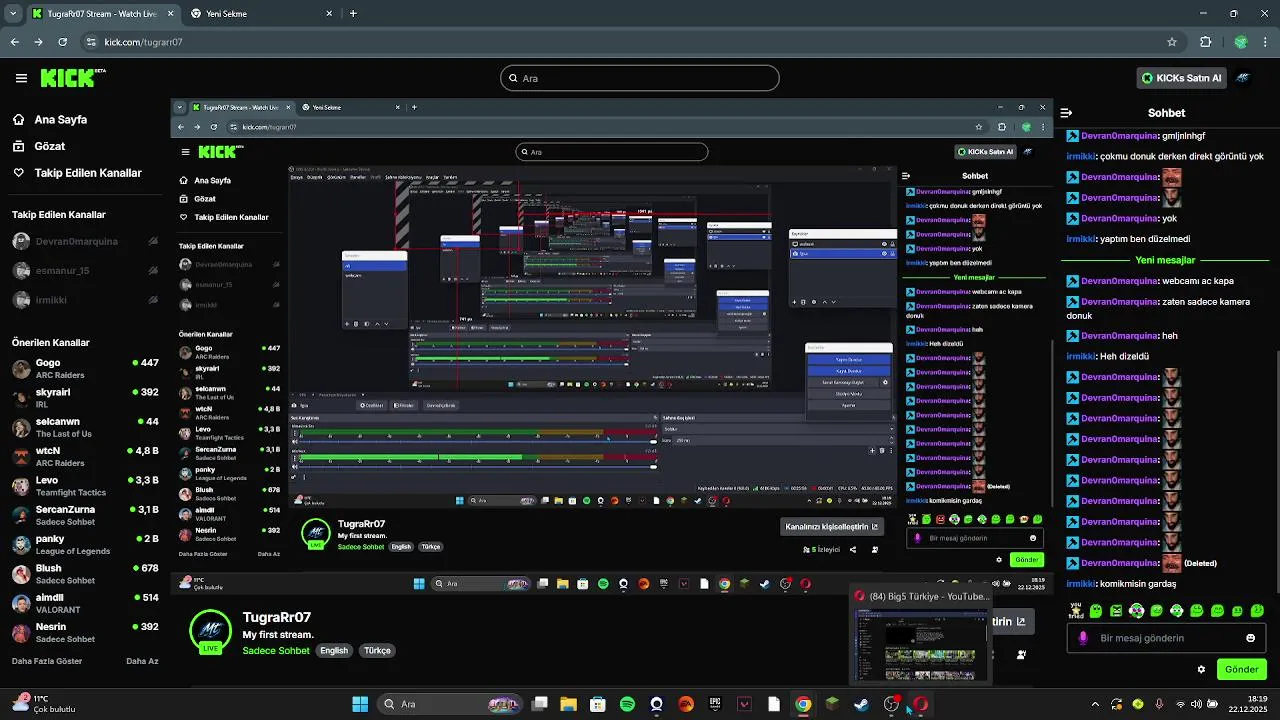1280x720 pixels.
Task: Collapse list with Daha Az
Action: [x=142, y=661]
